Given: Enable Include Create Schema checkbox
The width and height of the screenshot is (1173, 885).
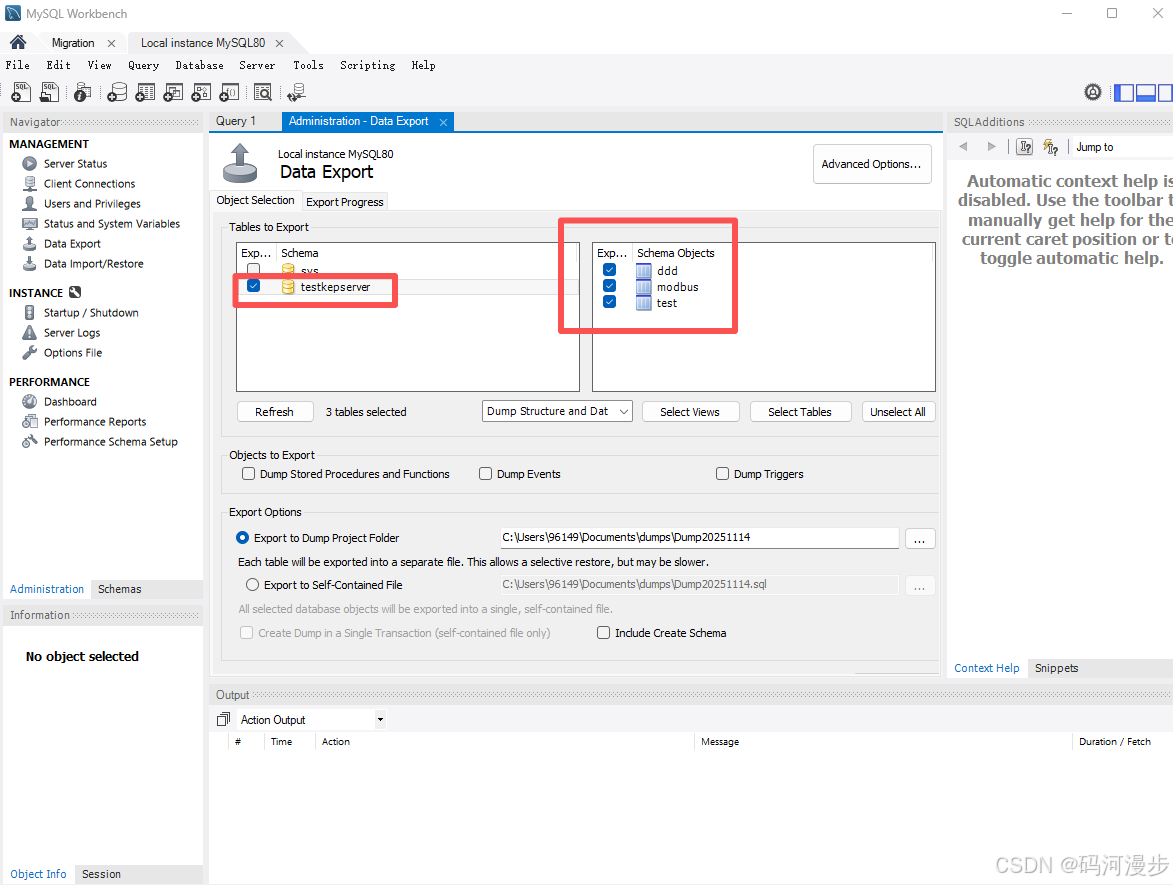Looking at the screenshot, I should click(604, 633).
